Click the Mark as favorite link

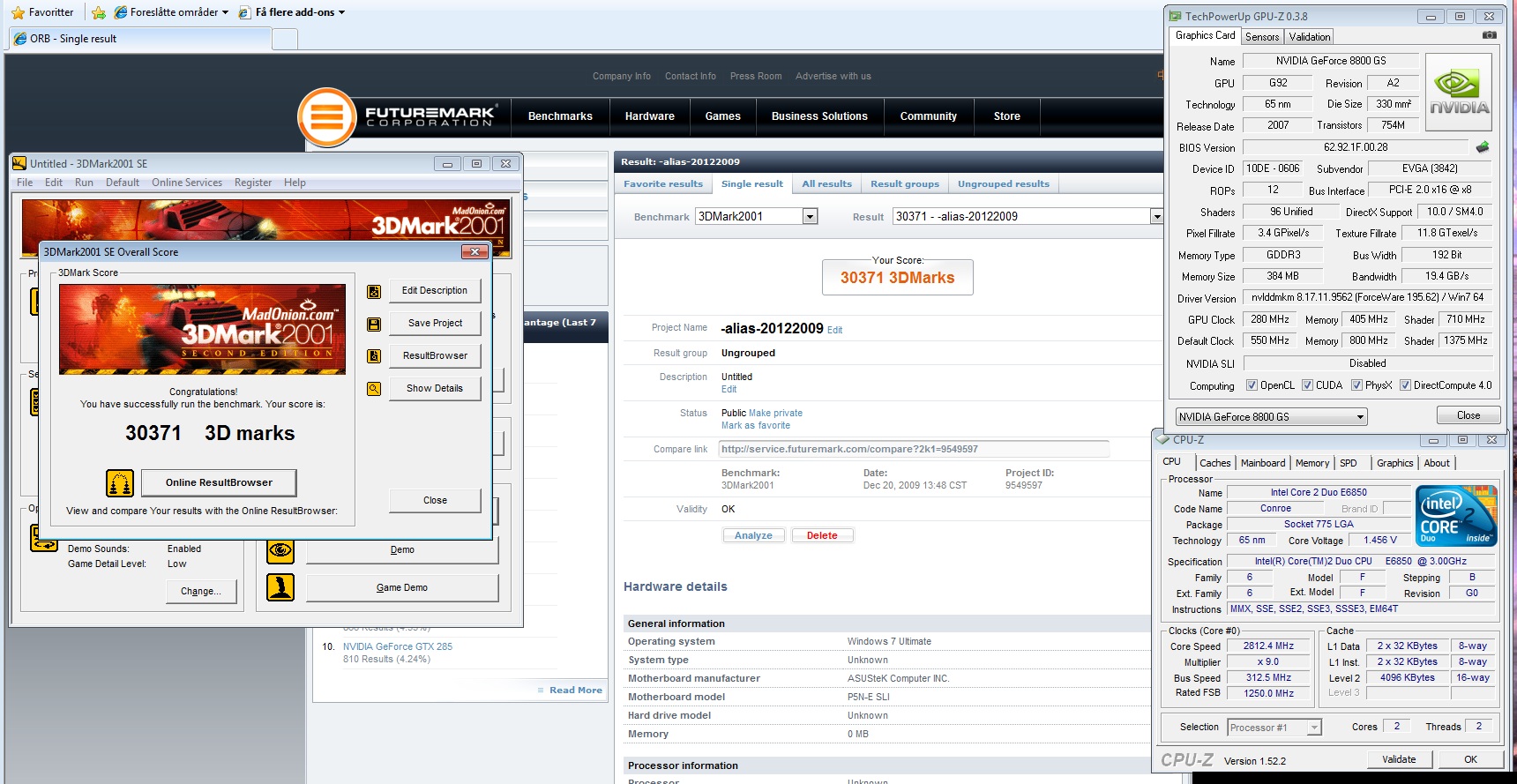[x=756, y=425]
